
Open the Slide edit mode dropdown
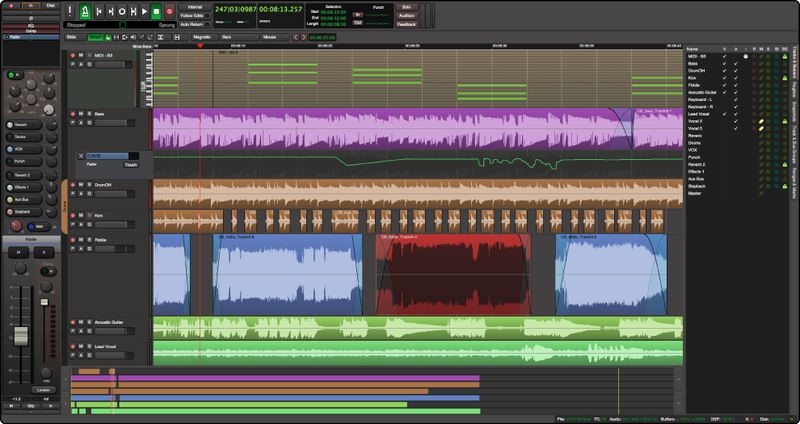point(73,37)
